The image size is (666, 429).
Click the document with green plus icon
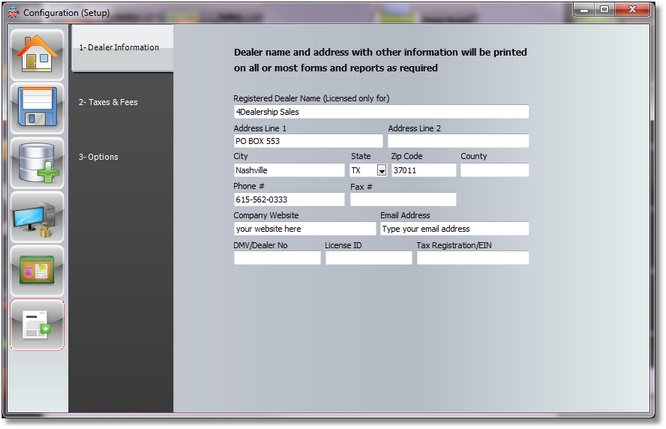(x=37, y=325)
